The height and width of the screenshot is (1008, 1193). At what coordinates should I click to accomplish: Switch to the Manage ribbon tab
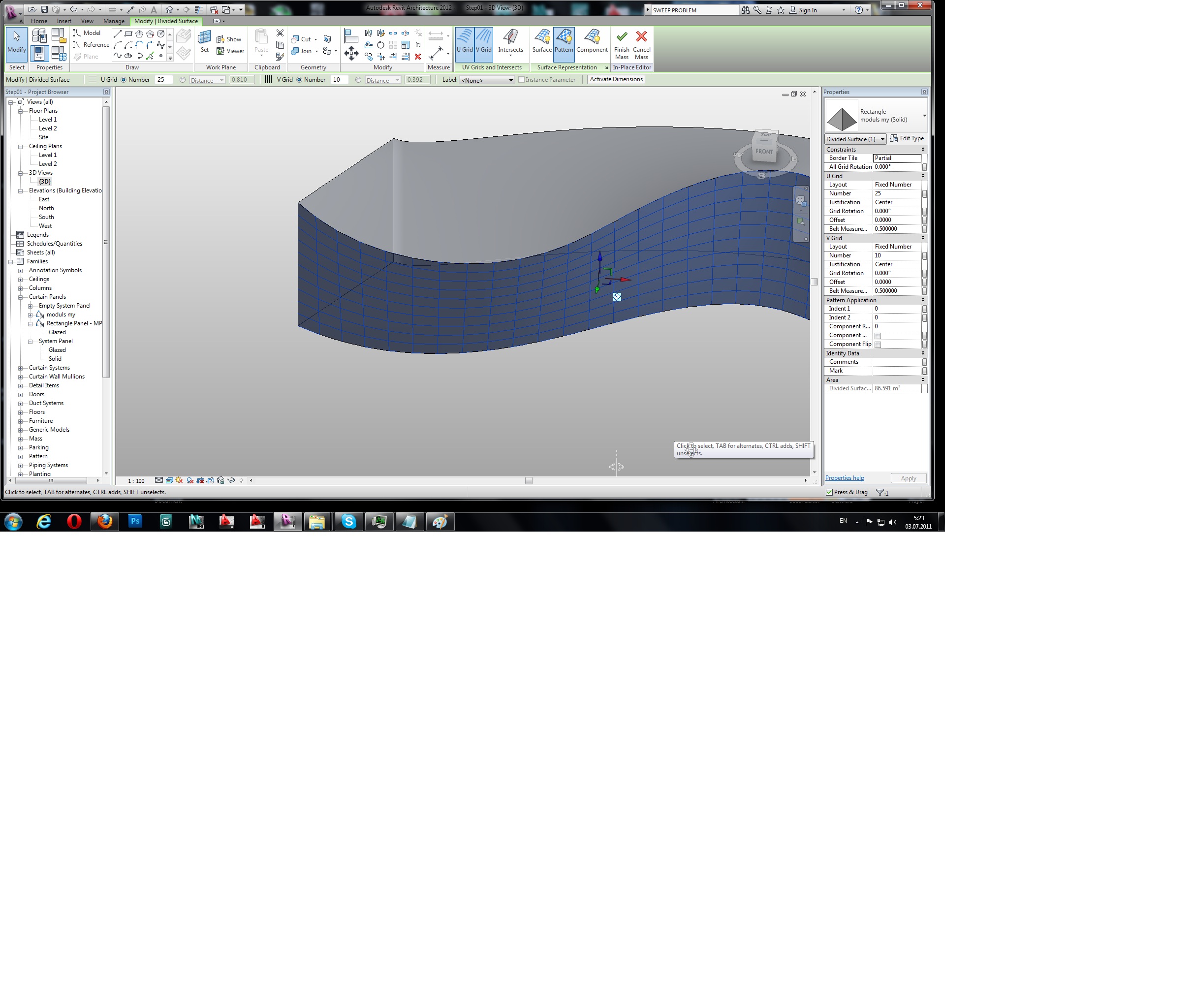(114, 21)
